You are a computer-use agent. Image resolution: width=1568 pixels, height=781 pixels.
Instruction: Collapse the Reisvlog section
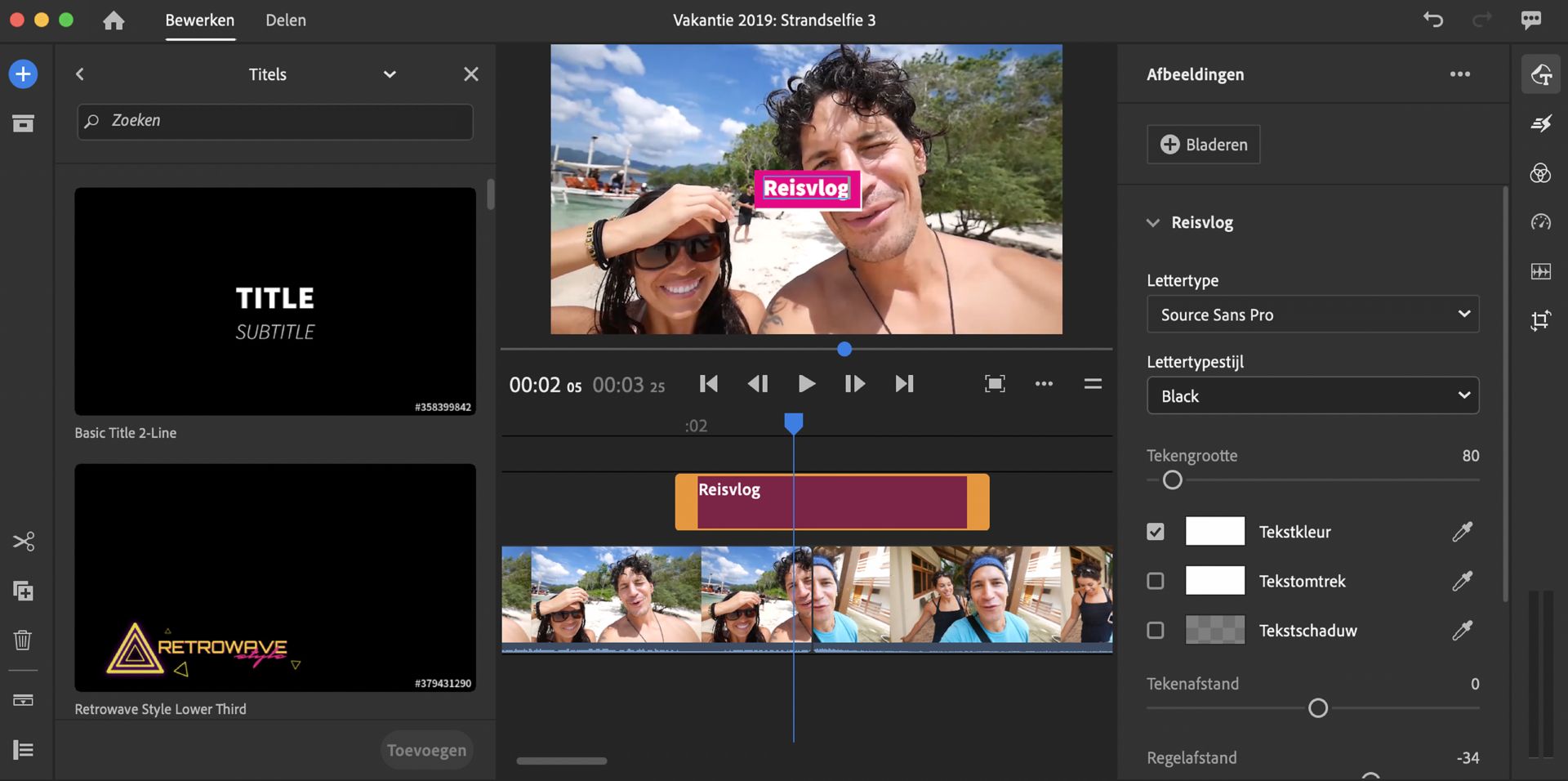[x=1153, y=222]
